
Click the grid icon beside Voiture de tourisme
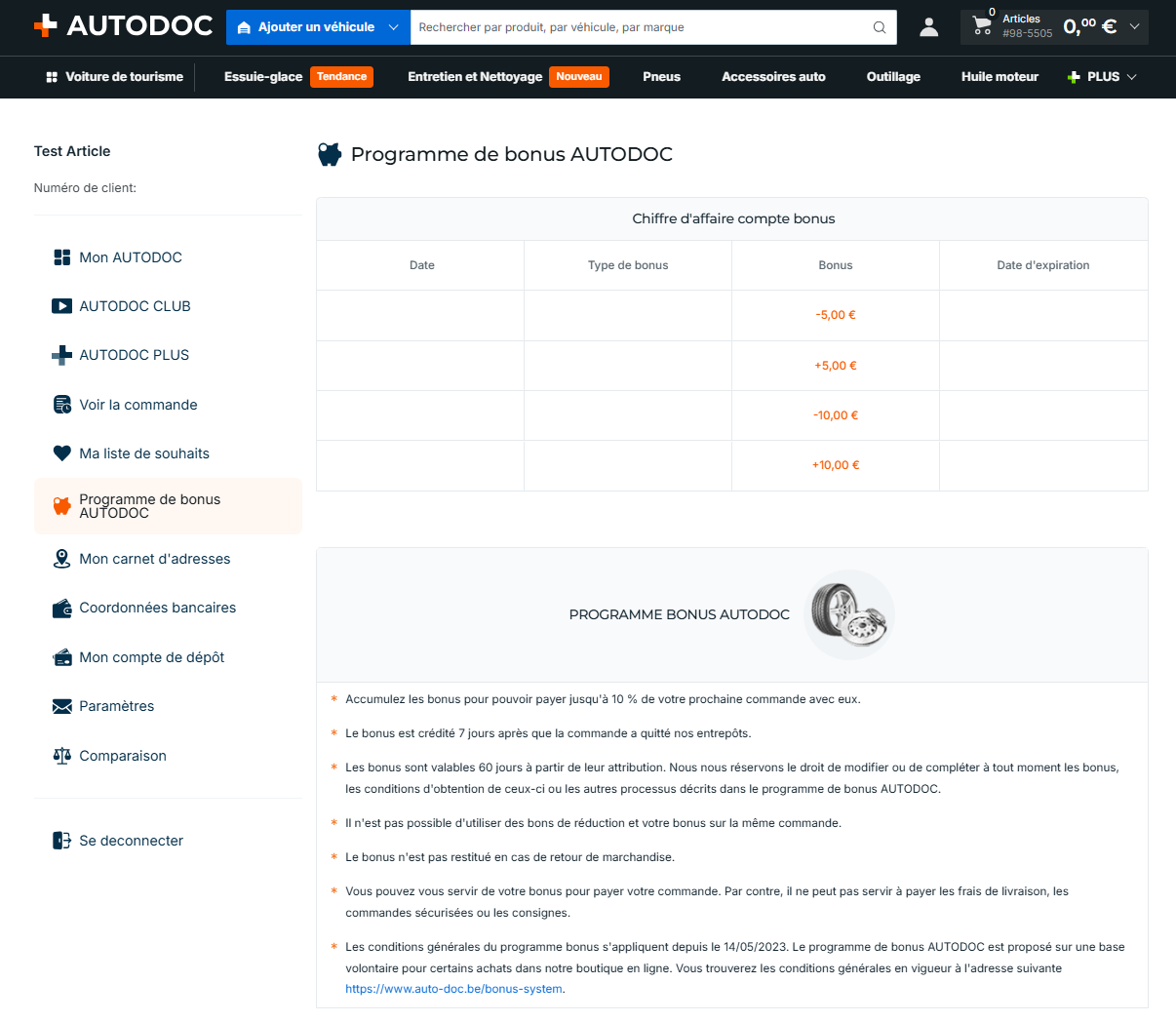52,77
